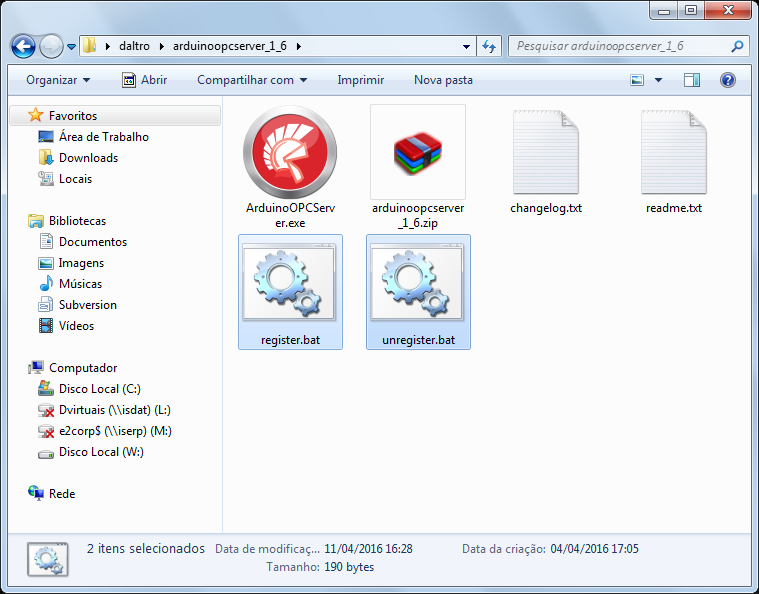Select the readme.txt file icon
Screen dimensions: 759x594
pyautogui.click(x=673, y=152)
